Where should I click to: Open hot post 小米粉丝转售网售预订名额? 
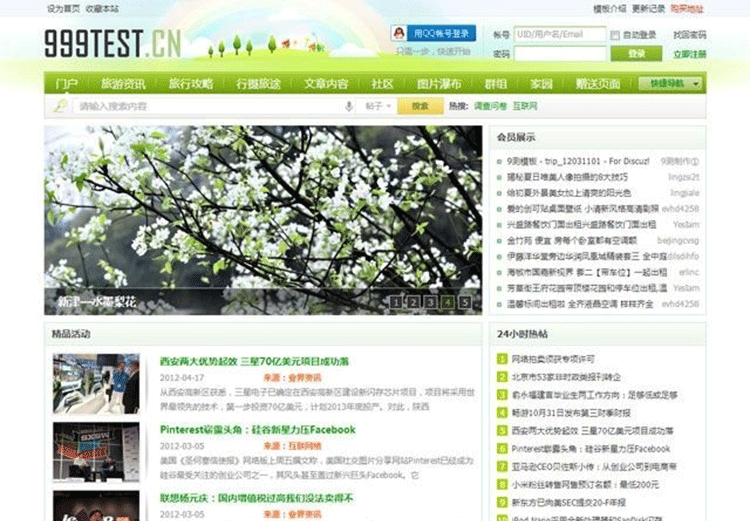(x=585, y=485)
